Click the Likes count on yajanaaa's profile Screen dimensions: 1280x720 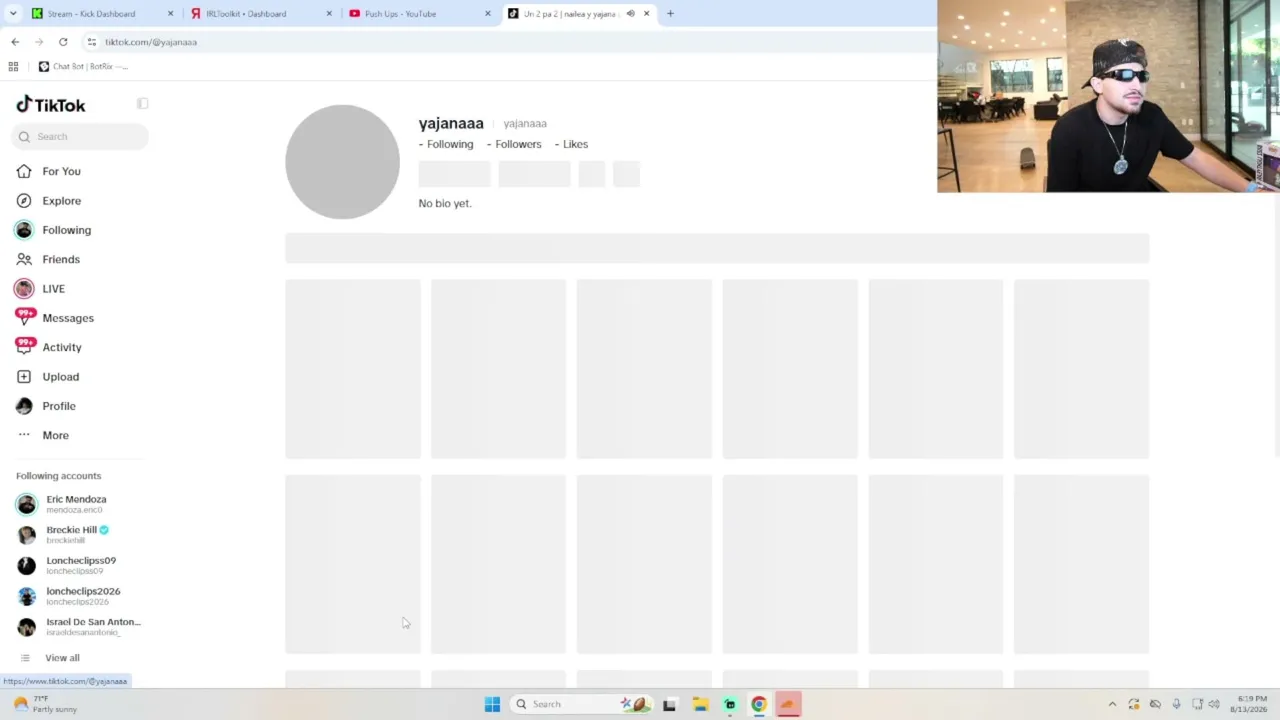pos(571,144)
